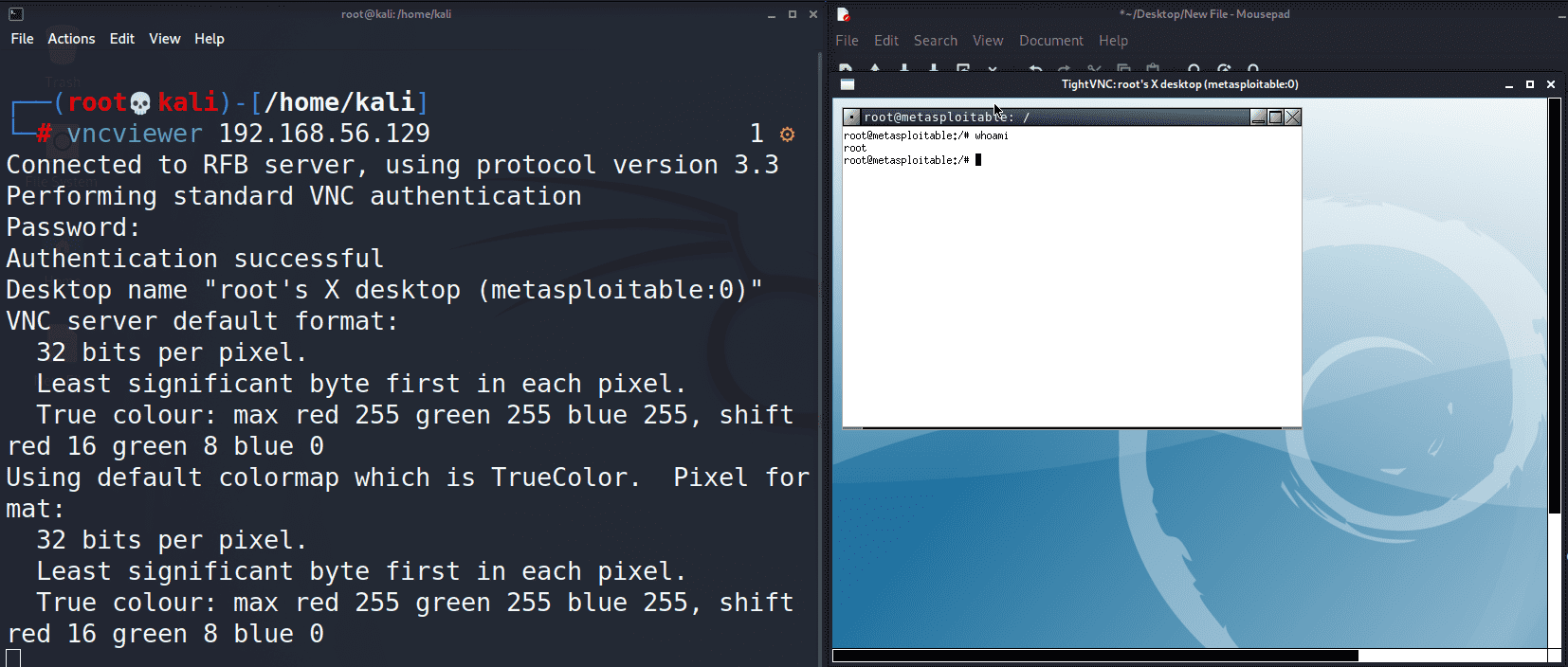The image size is (1568, 667).
Task: Close the root@kali terminal window
Action: [813, 14]
